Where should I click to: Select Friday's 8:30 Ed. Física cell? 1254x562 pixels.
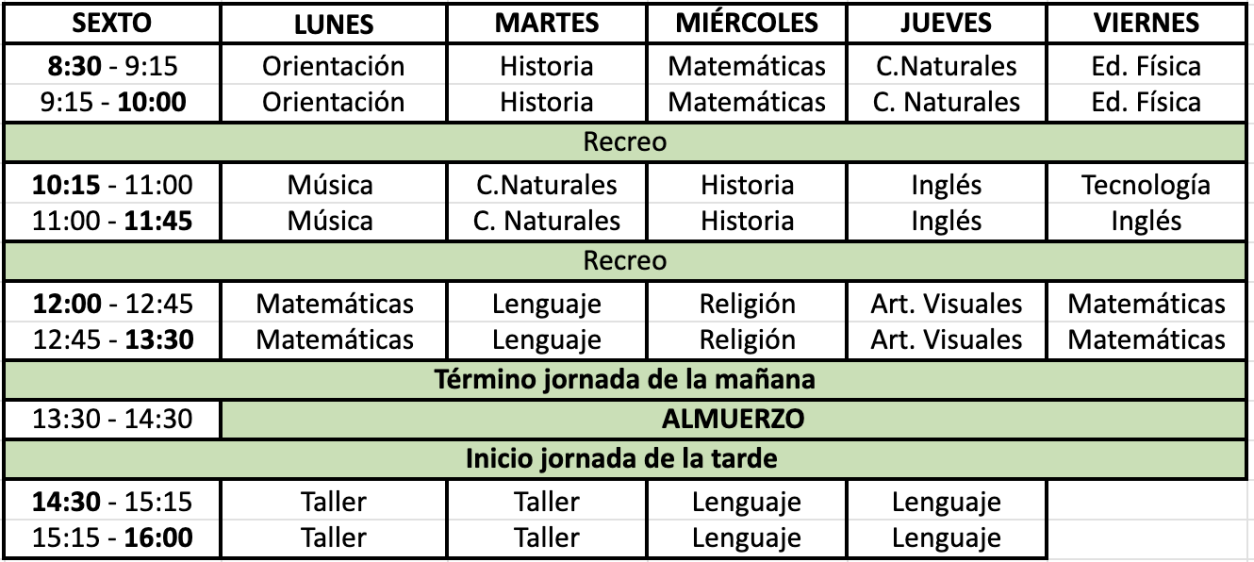1146,68
